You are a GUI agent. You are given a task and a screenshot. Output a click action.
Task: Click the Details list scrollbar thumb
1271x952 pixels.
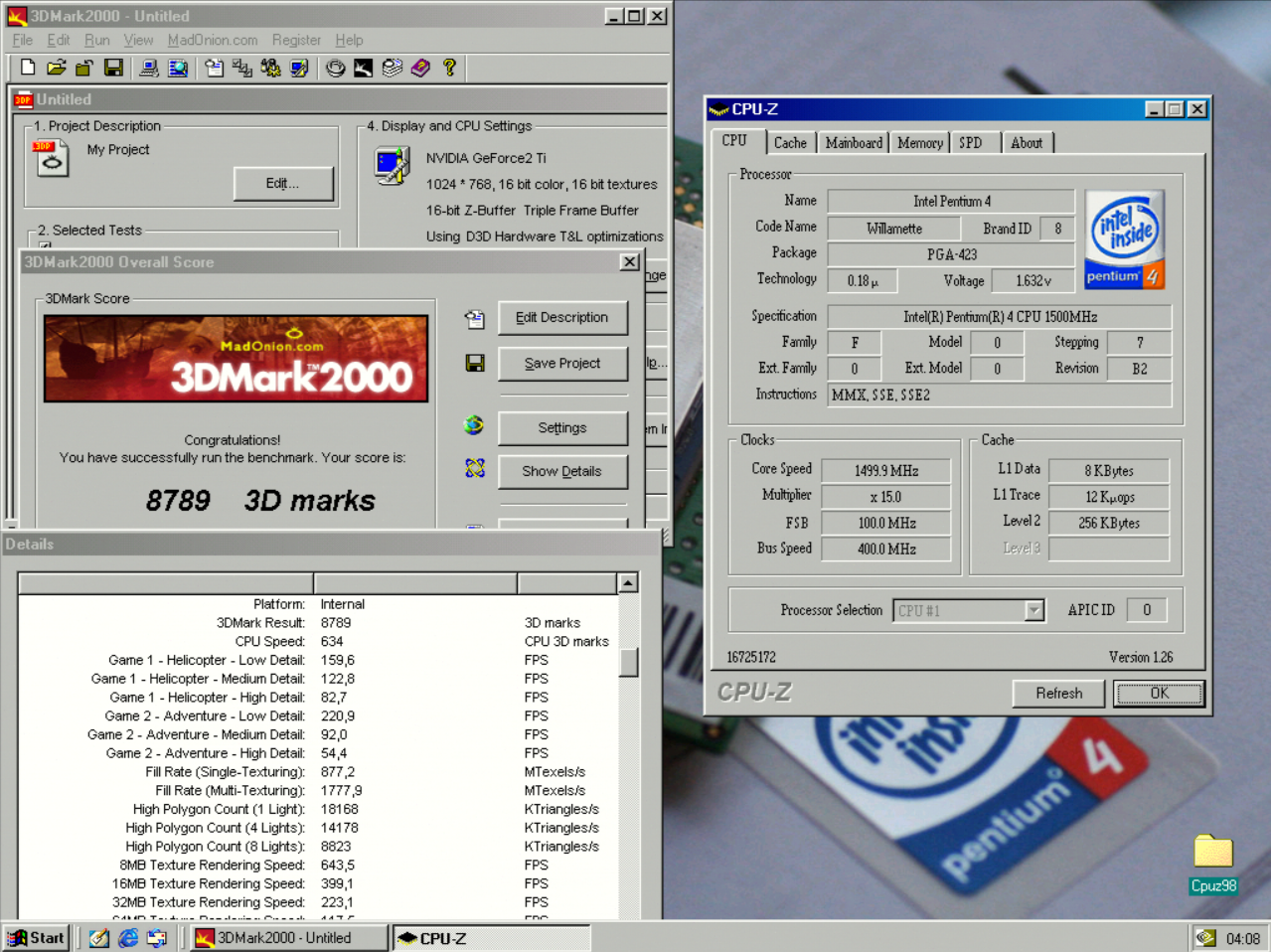(628, 663)
